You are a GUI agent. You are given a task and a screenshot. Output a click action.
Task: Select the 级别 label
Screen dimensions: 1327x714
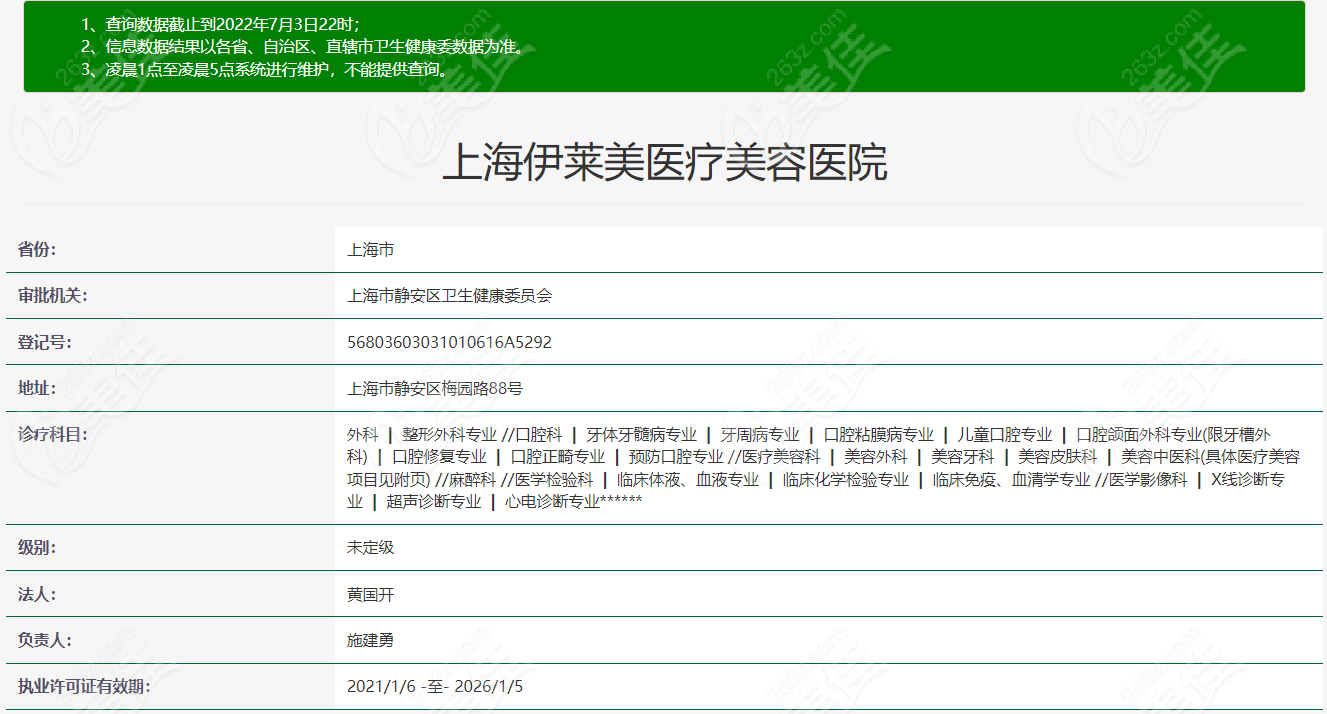point(37,547)
